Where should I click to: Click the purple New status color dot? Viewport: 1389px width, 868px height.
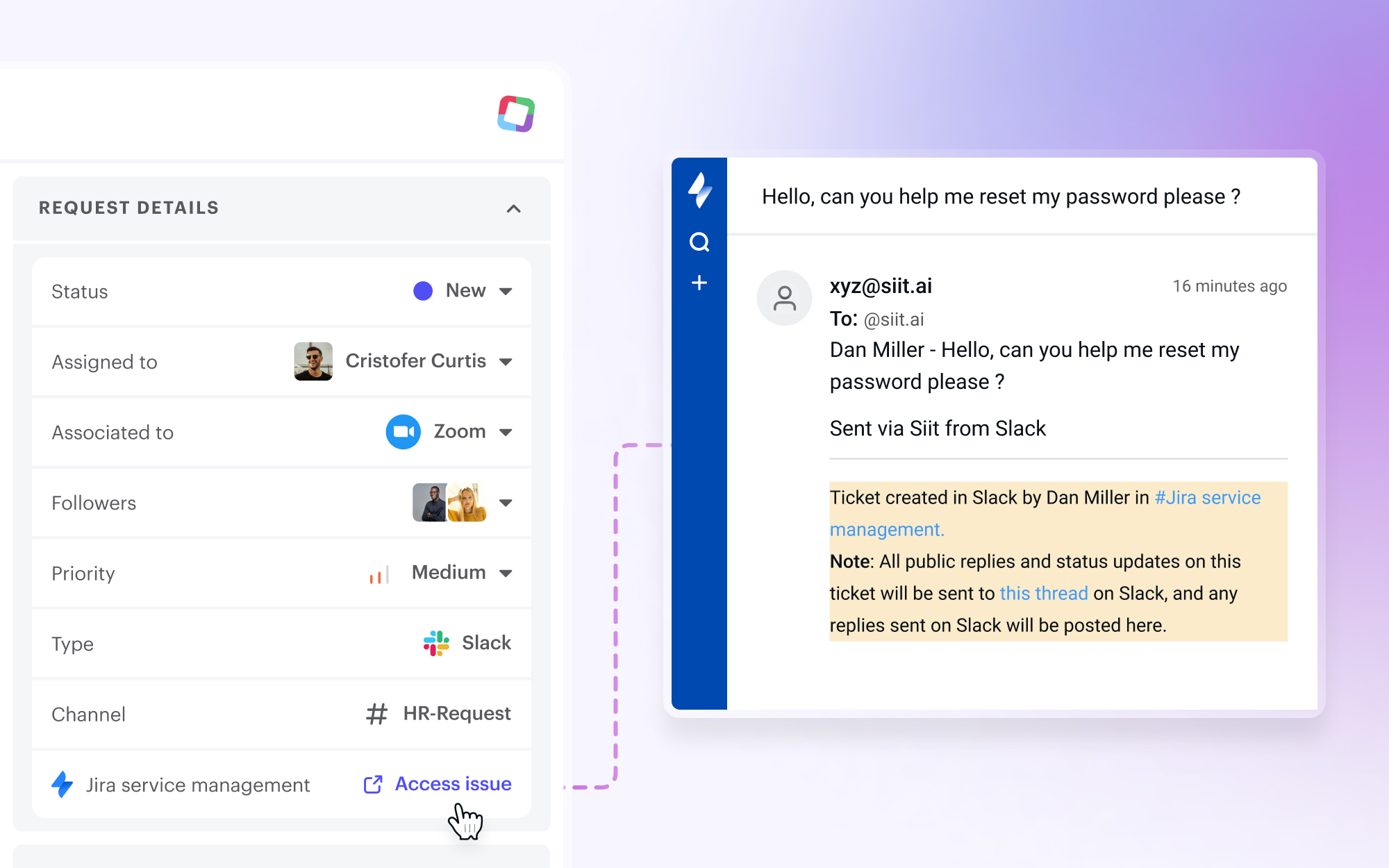click(x=423, y=291)
